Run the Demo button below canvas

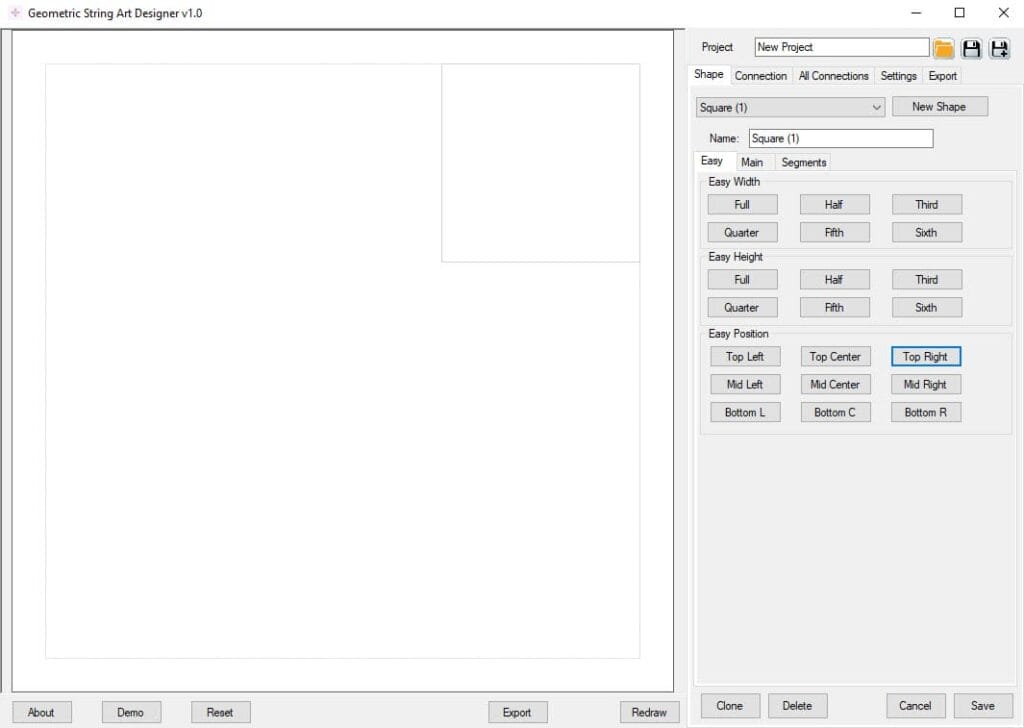pyautogui.click(x=130, y=712)
